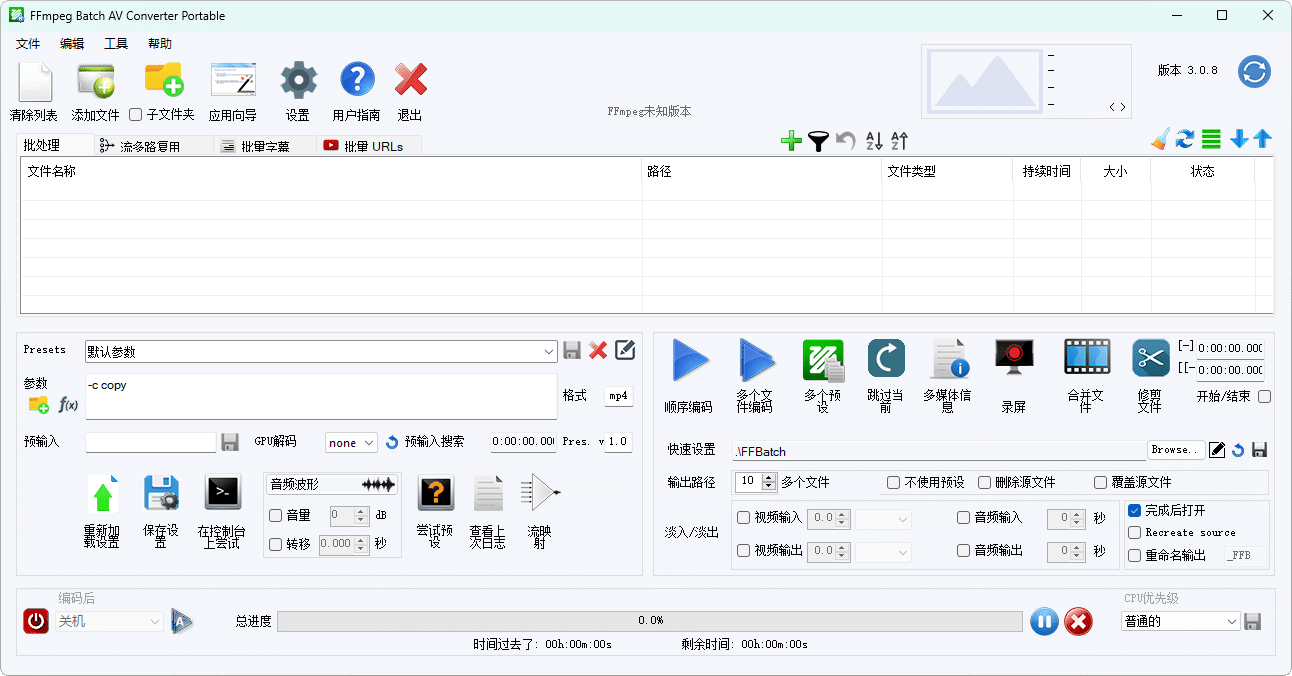
Task: Click the Browse button for output path
Action: pyautogui.click(x=1176, y=449)
